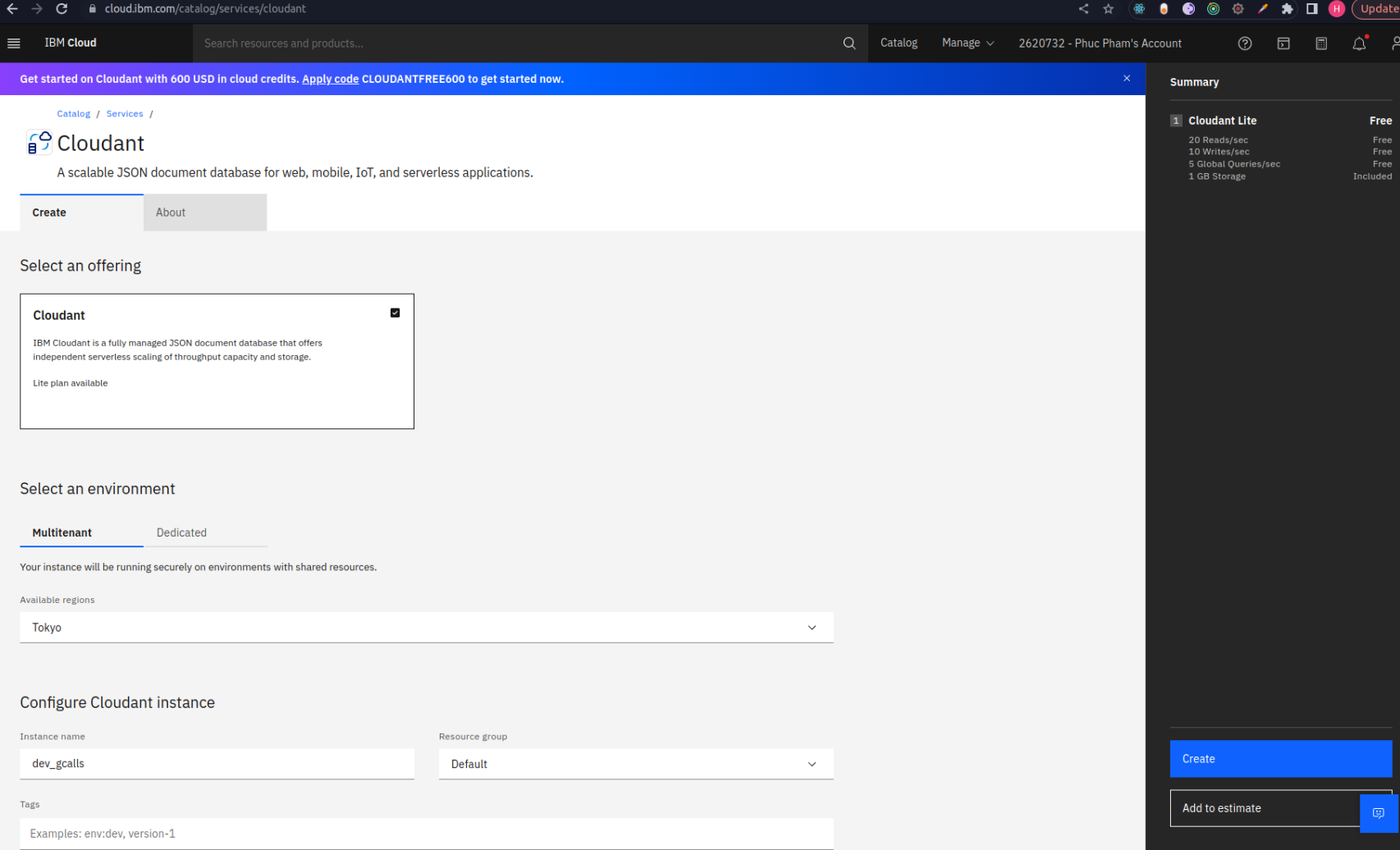Launch IBM Cloud Shell icon
The image size is (1400, 850).
[1283, 43]
